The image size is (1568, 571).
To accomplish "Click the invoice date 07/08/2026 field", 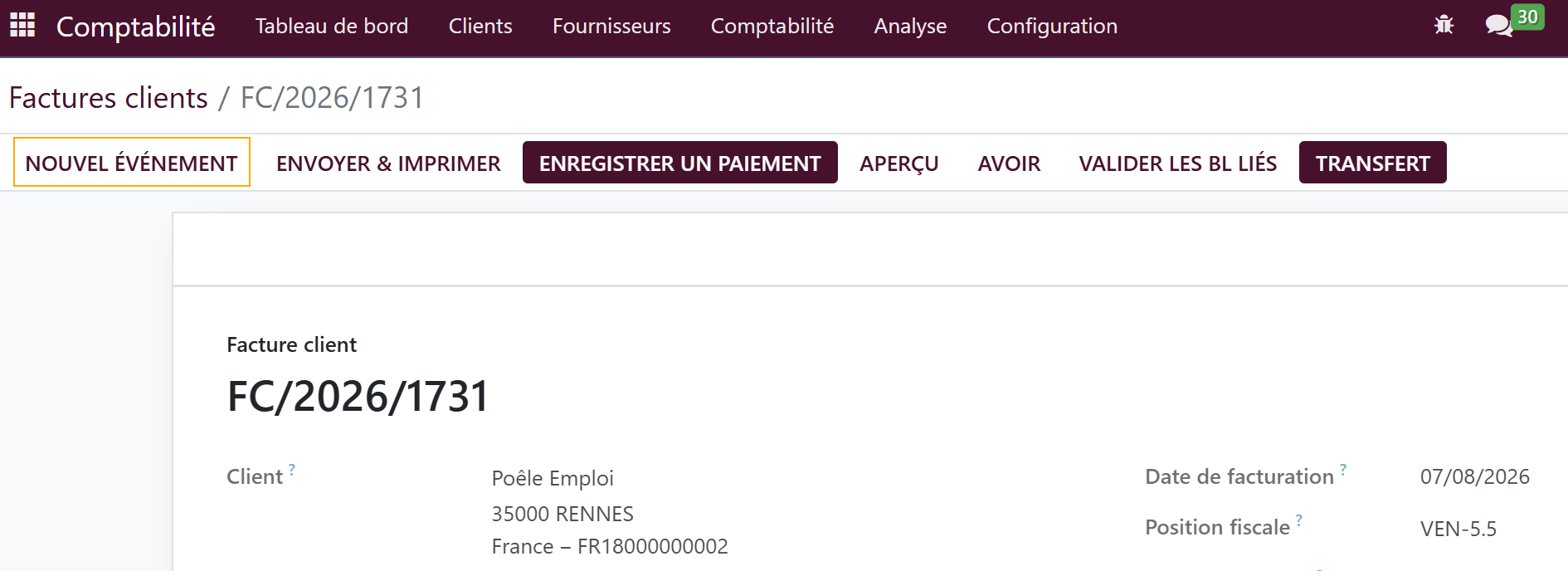I will tap(1475, 476).
